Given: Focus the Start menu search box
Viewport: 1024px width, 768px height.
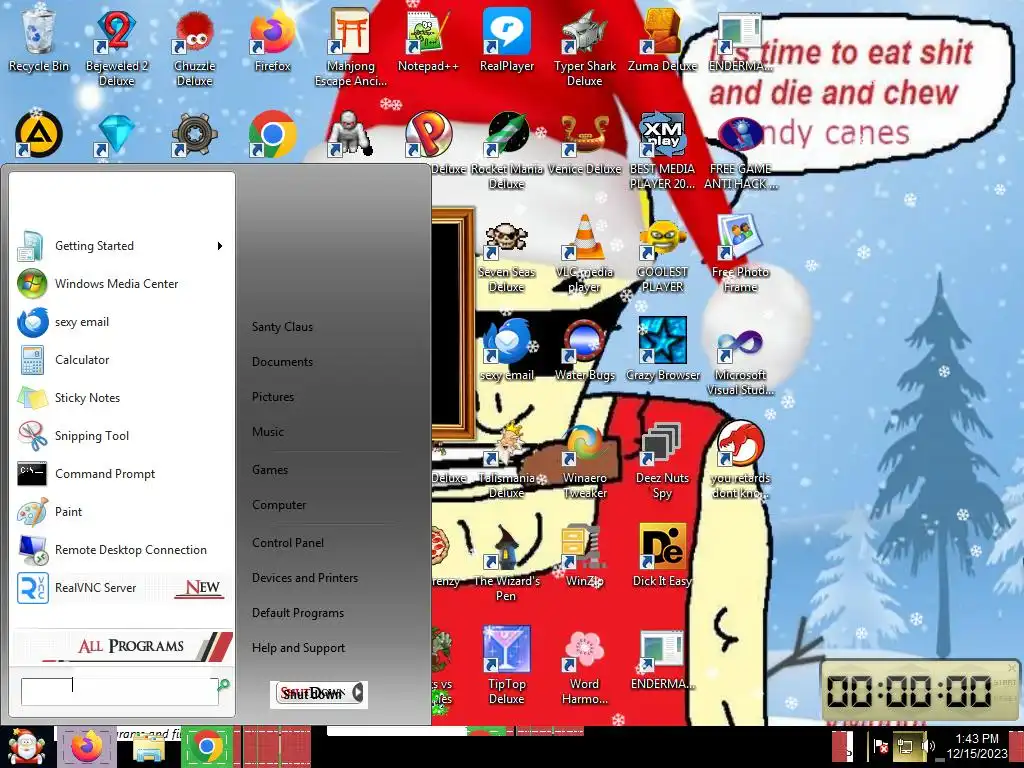Looking at the screenshot, I should pos(120,692).
